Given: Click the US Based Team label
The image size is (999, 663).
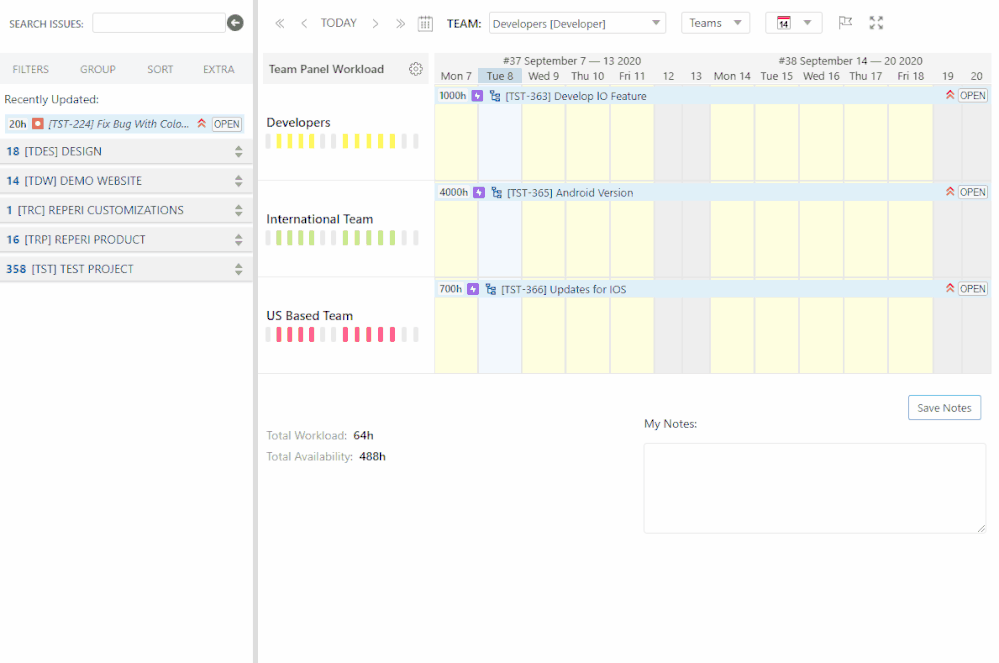Looking at the screenshot, I should coord(309,316).
